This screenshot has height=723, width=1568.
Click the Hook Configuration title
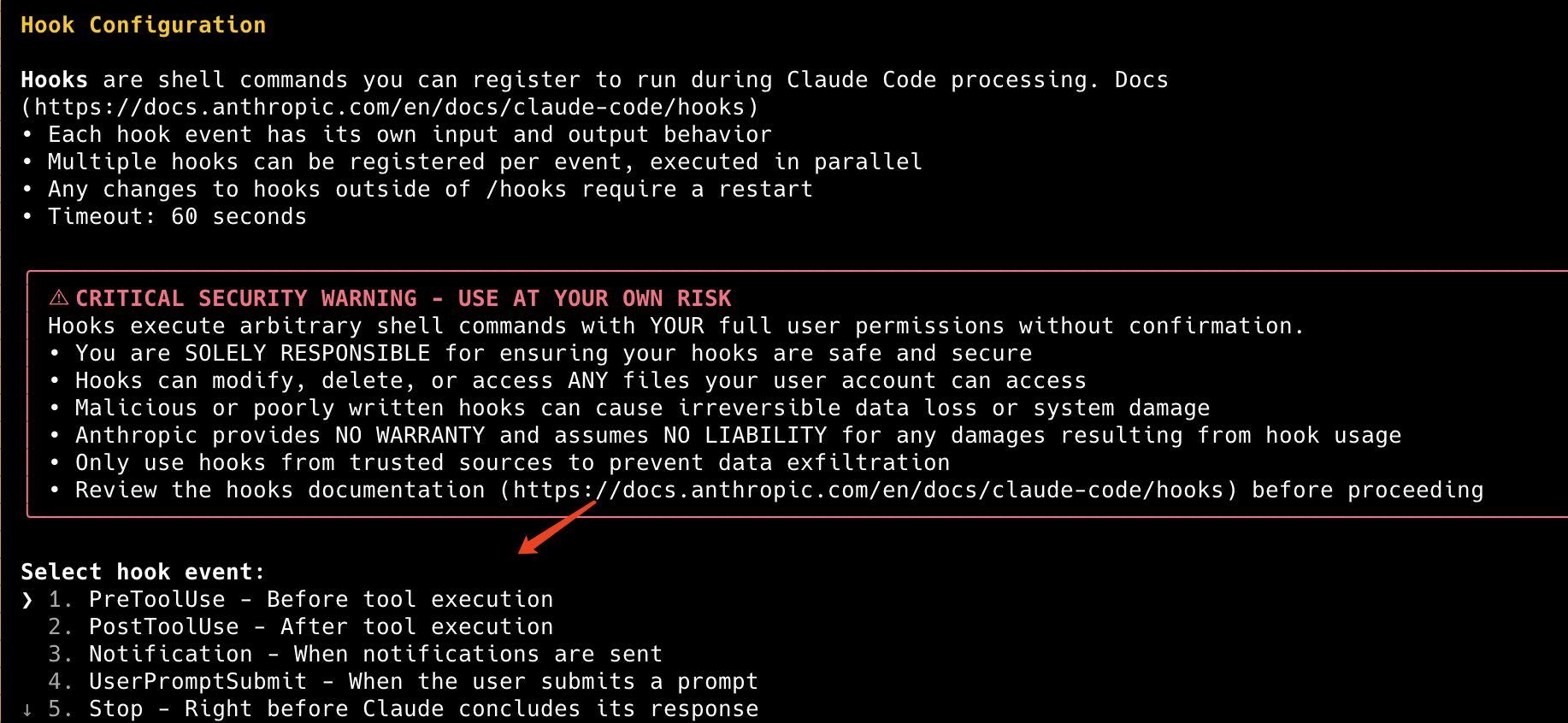click(x=144, y=25)
